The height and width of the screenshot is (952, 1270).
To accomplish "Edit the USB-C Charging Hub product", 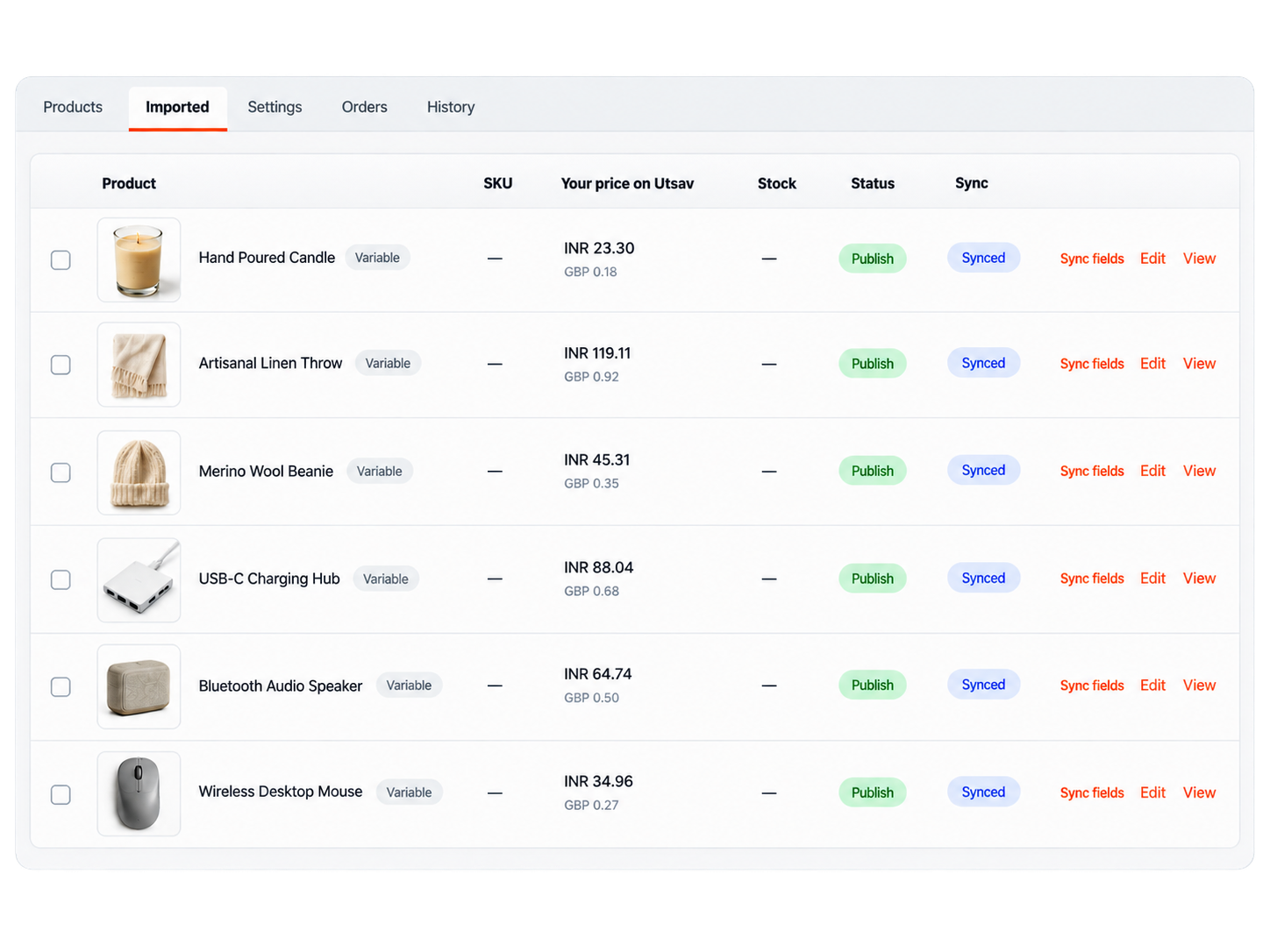I will pyautogui.click(x=1152, y=579).
